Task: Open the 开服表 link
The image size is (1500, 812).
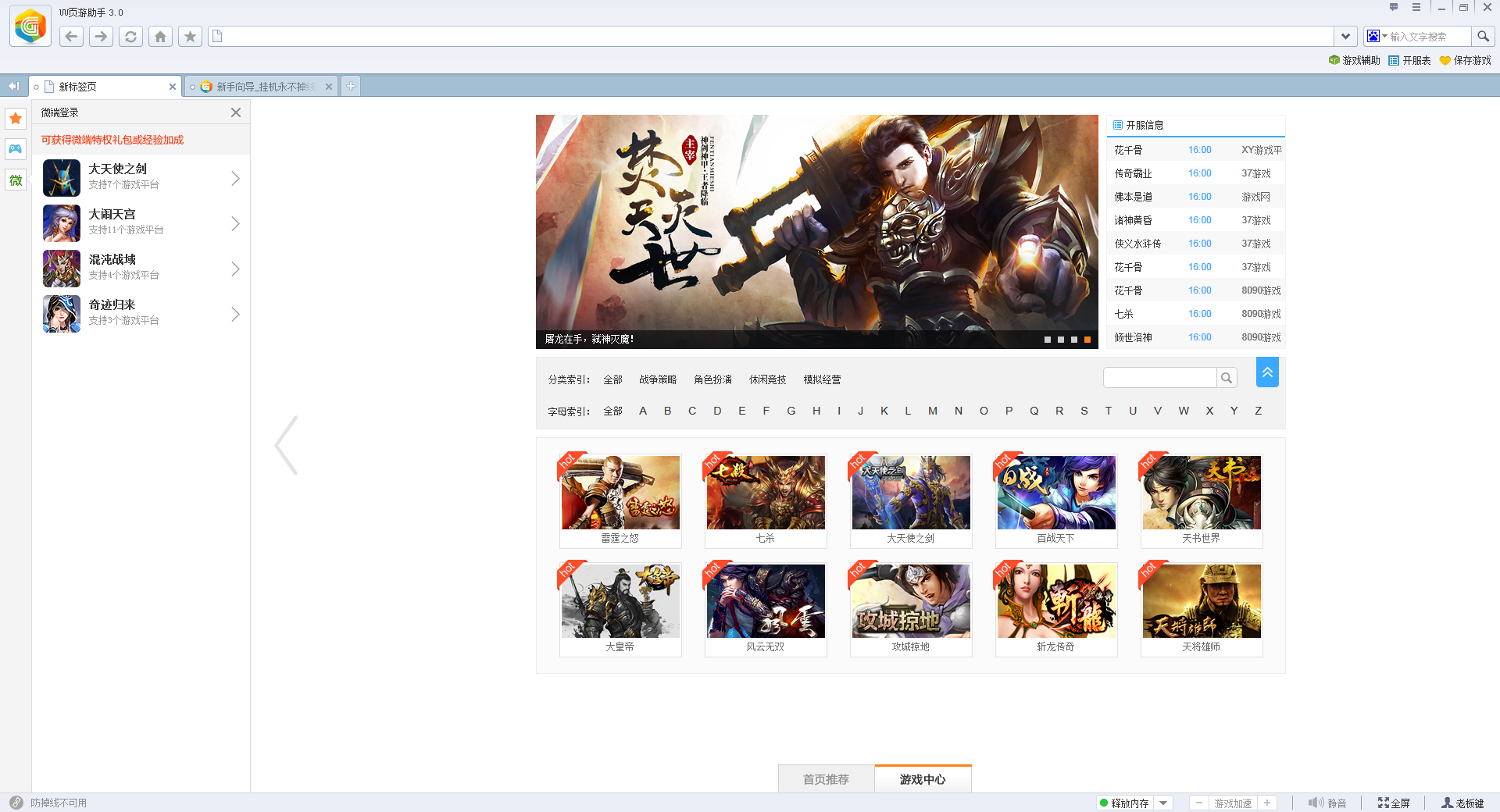Action: [x=1409, y=60]
